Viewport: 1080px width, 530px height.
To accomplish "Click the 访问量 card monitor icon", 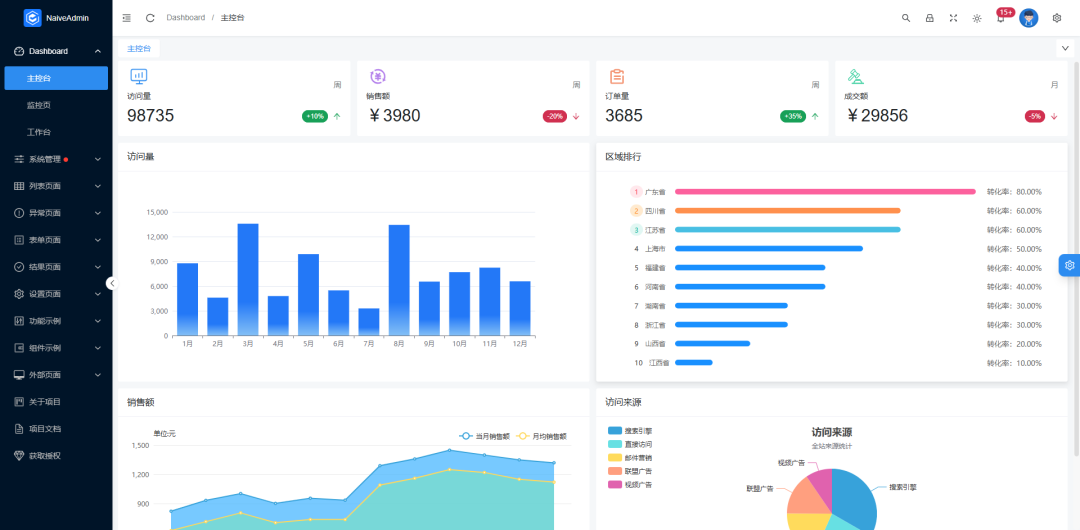I will click(x=138, y=76).
